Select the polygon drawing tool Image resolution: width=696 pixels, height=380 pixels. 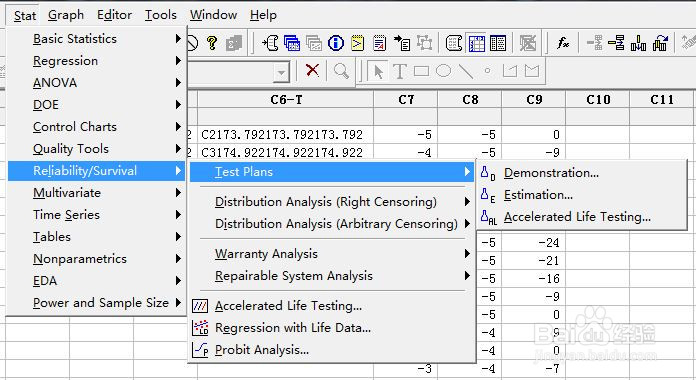pos(532,71)
